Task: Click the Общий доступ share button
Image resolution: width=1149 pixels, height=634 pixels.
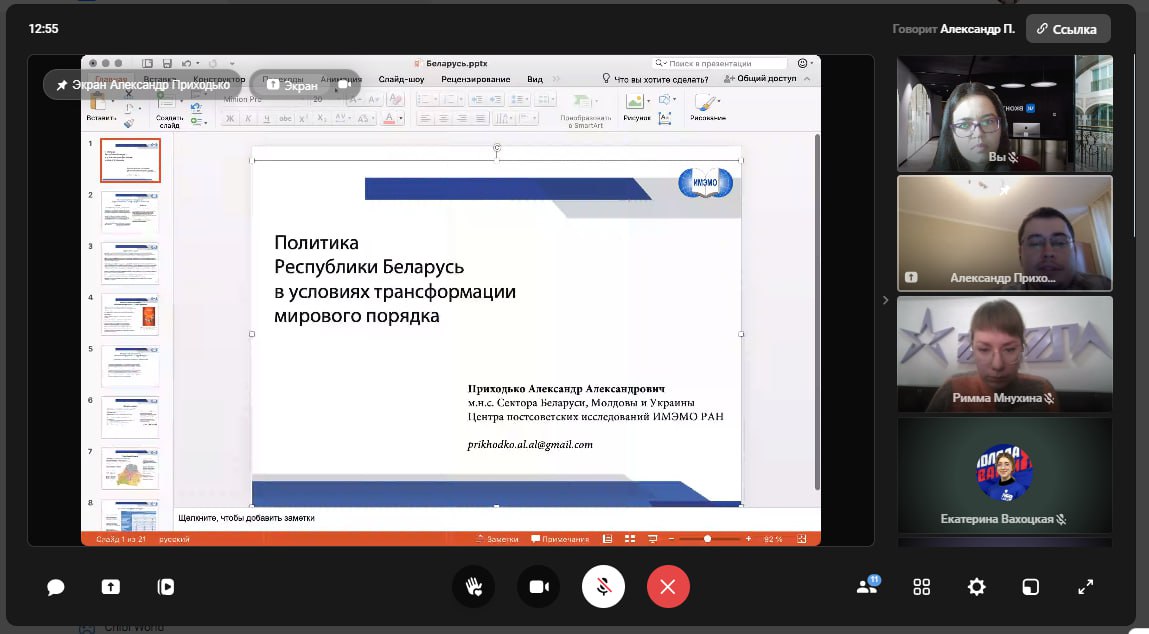Action: pos(760,78)
